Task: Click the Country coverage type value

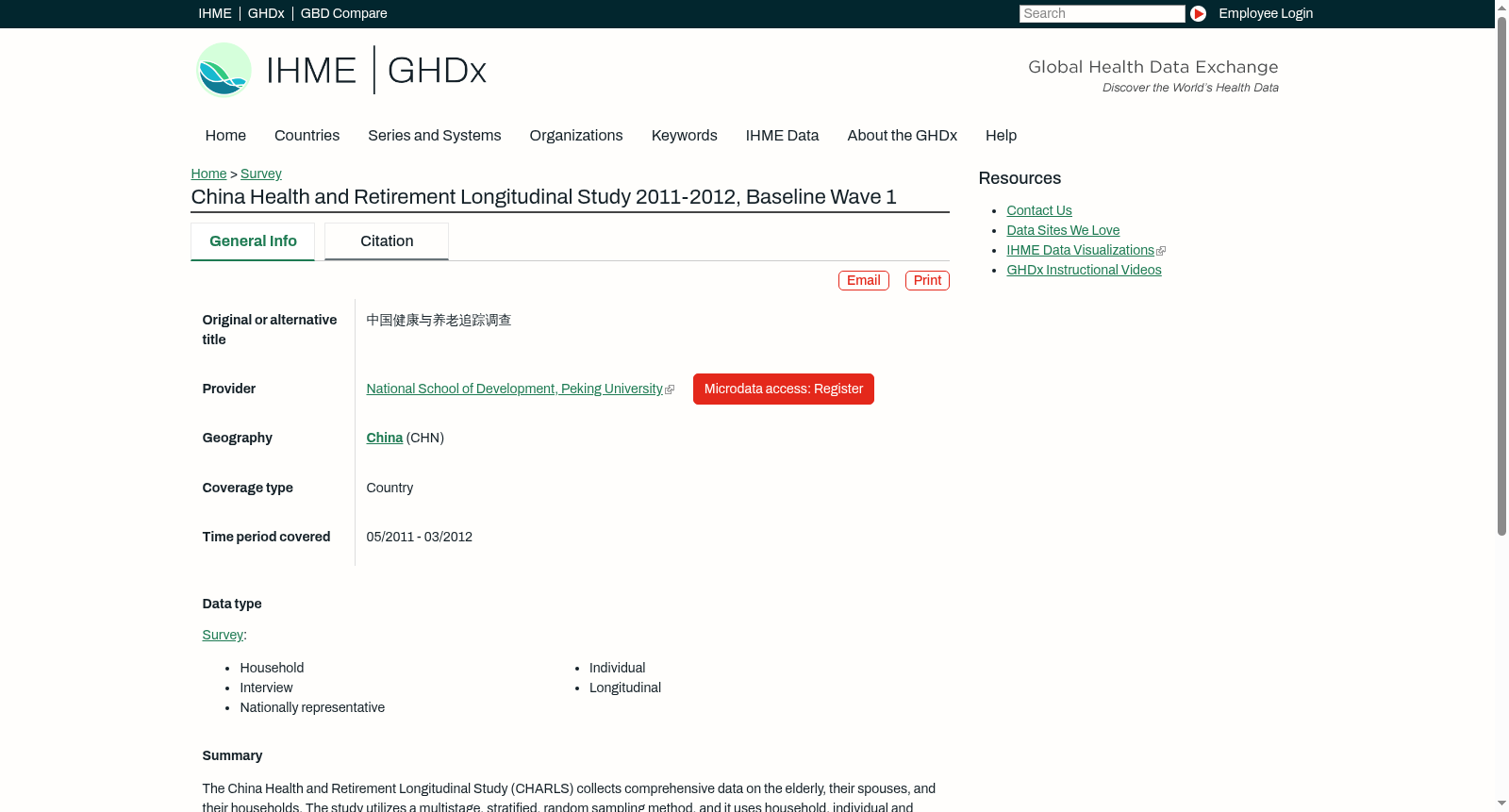Action: click(390, 488)
